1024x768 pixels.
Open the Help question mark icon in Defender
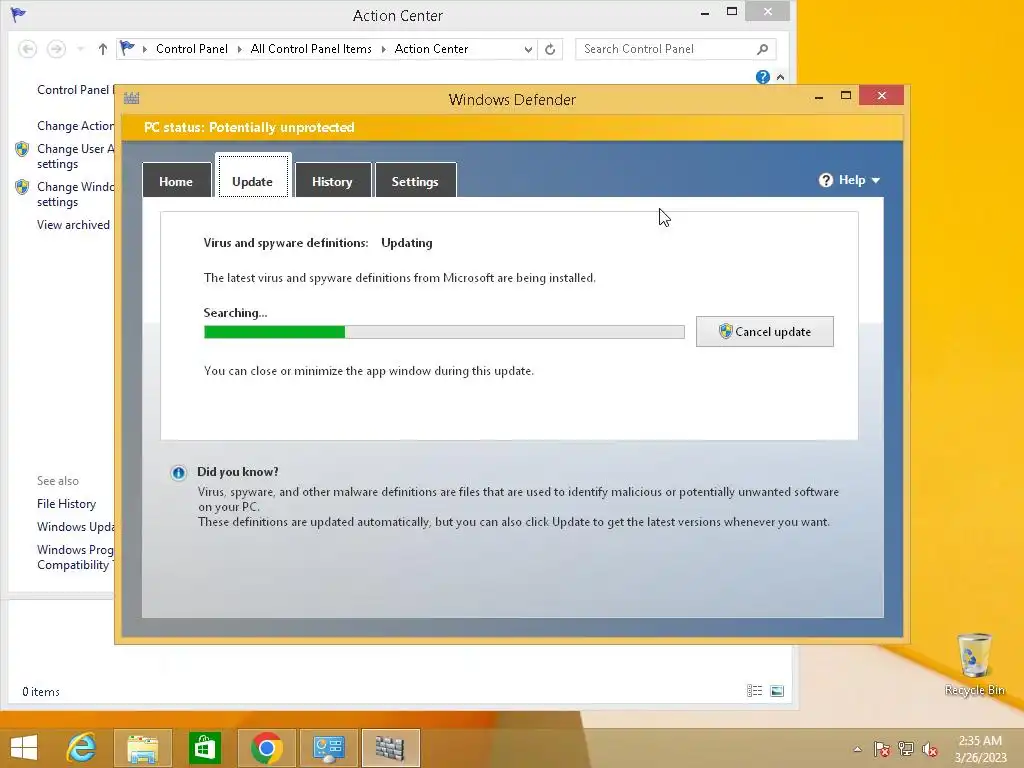coord(825,180)
